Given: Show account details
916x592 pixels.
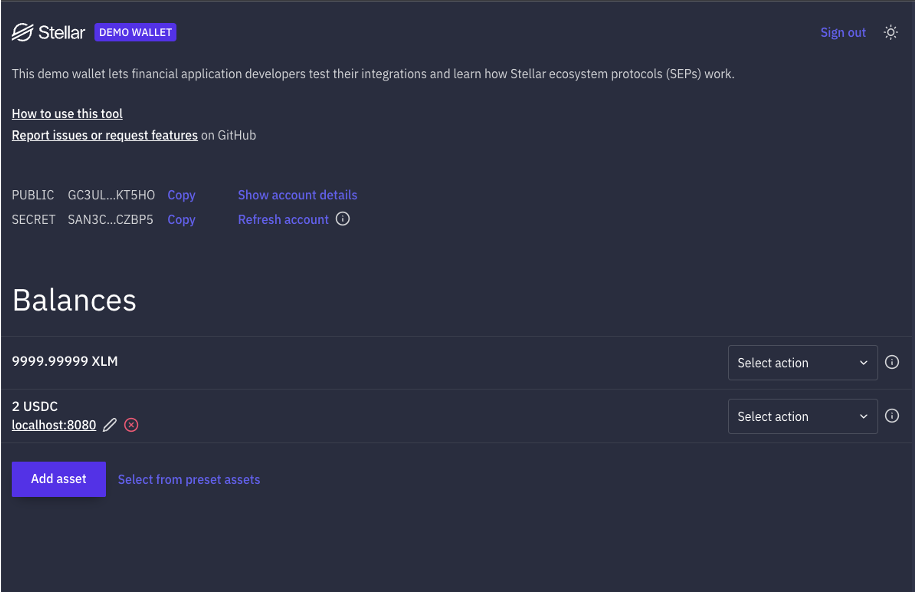Looking at the screenshot, I should tap(297, 195).
